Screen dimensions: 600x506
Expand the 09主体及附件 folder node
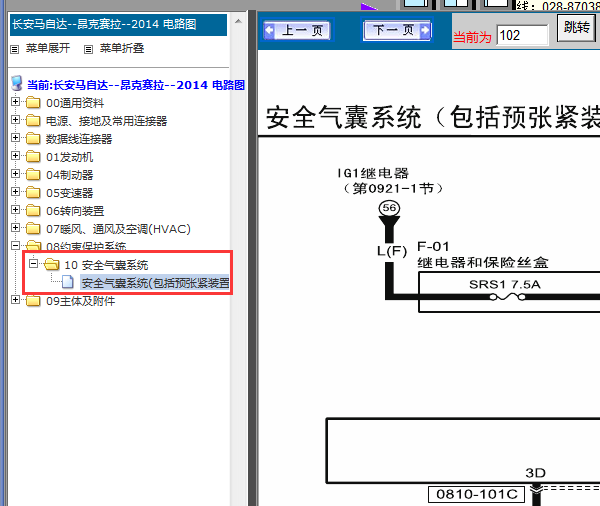(15, 300)
